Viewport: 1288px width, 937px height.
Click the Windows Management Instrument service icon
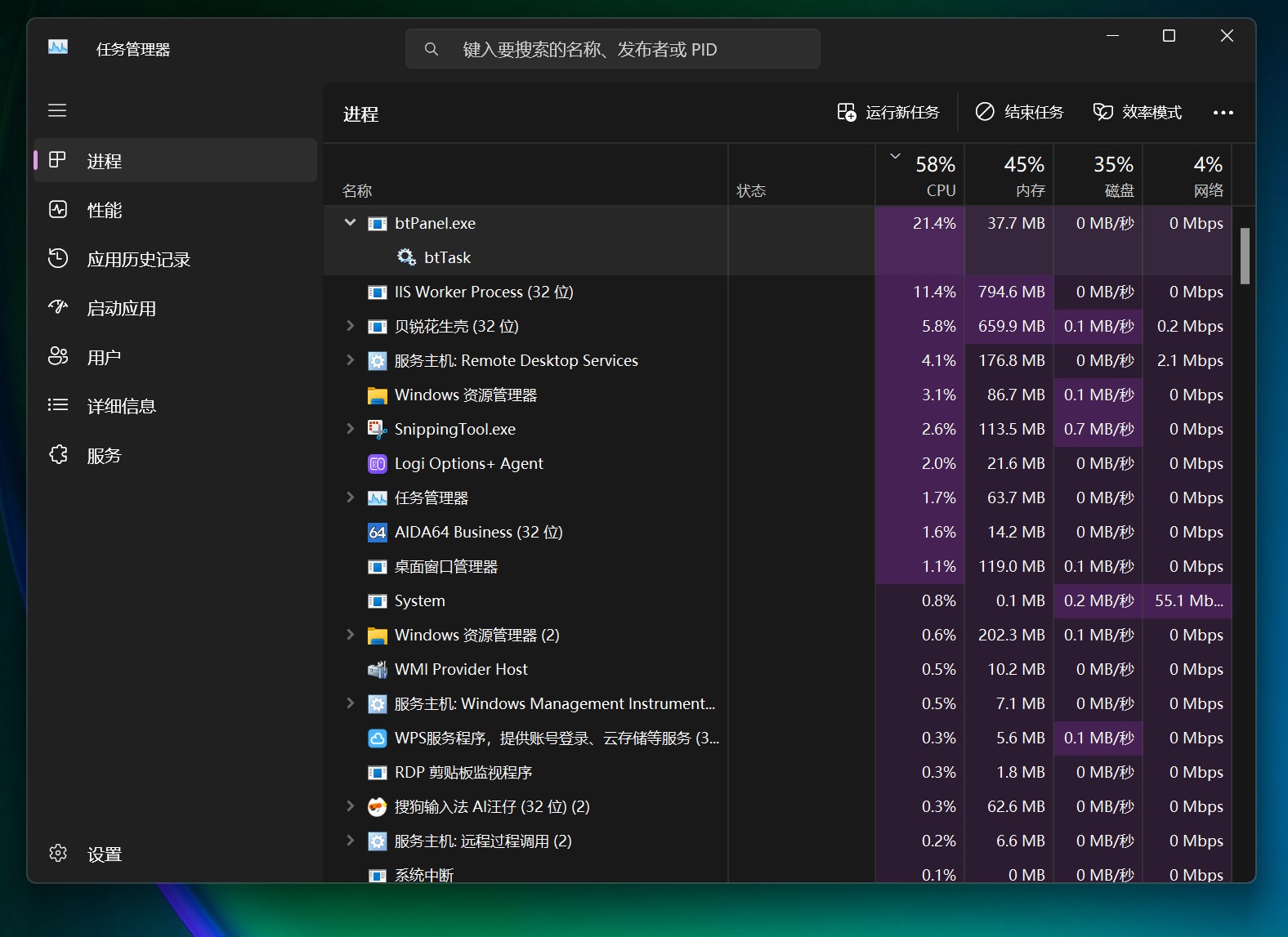tap(377, 704)
